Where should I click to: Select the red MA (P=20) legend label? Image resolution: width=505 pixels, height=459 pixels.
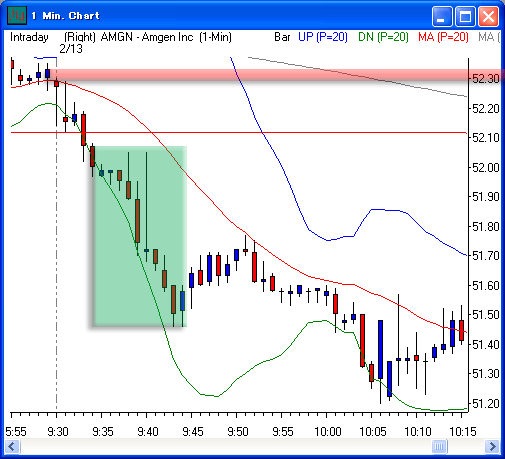coord(443,37)
